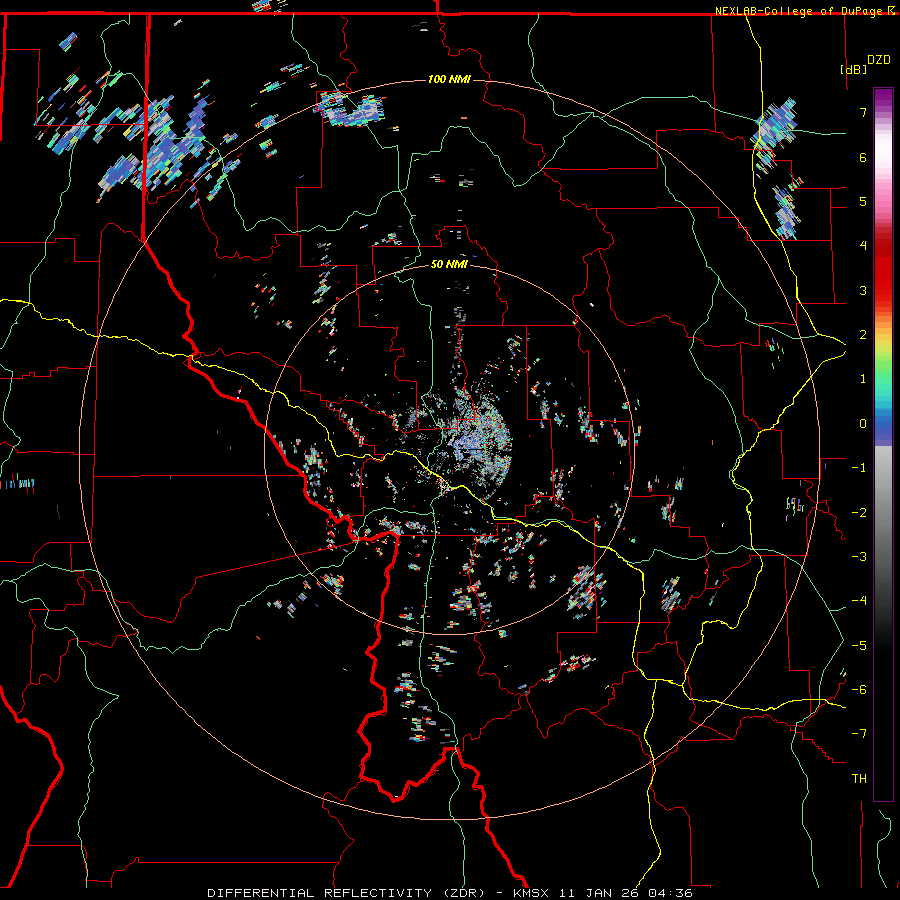Click the TH threshold label on legend

tap(859, 779)
